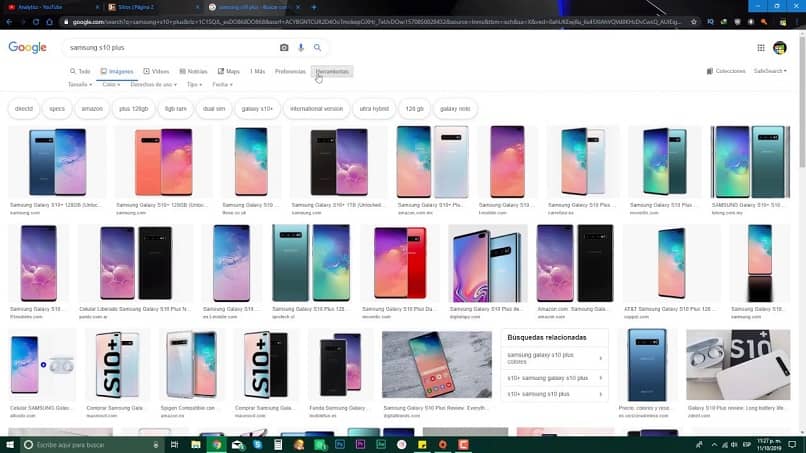This screenshot has height=453, width=806.
Task: Click the browser address bar
Action: tap(378, 22)
